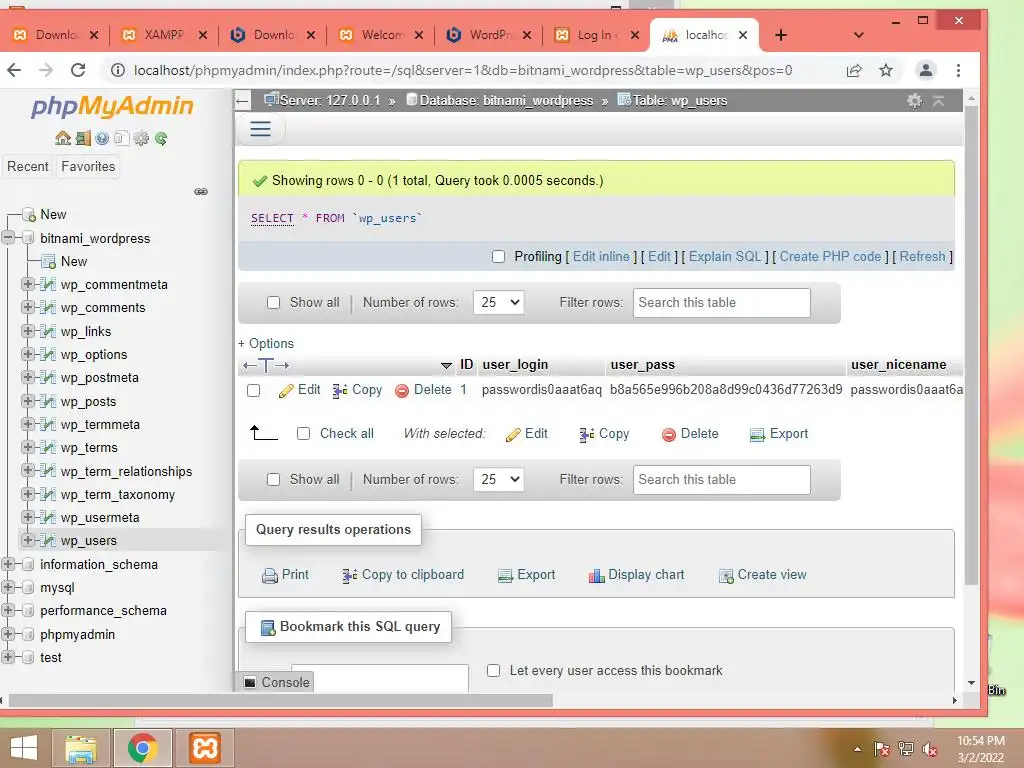This screenshot has height=768, width=1024.
Task: Expand mysql database node
Action: [x=8, y=587]
